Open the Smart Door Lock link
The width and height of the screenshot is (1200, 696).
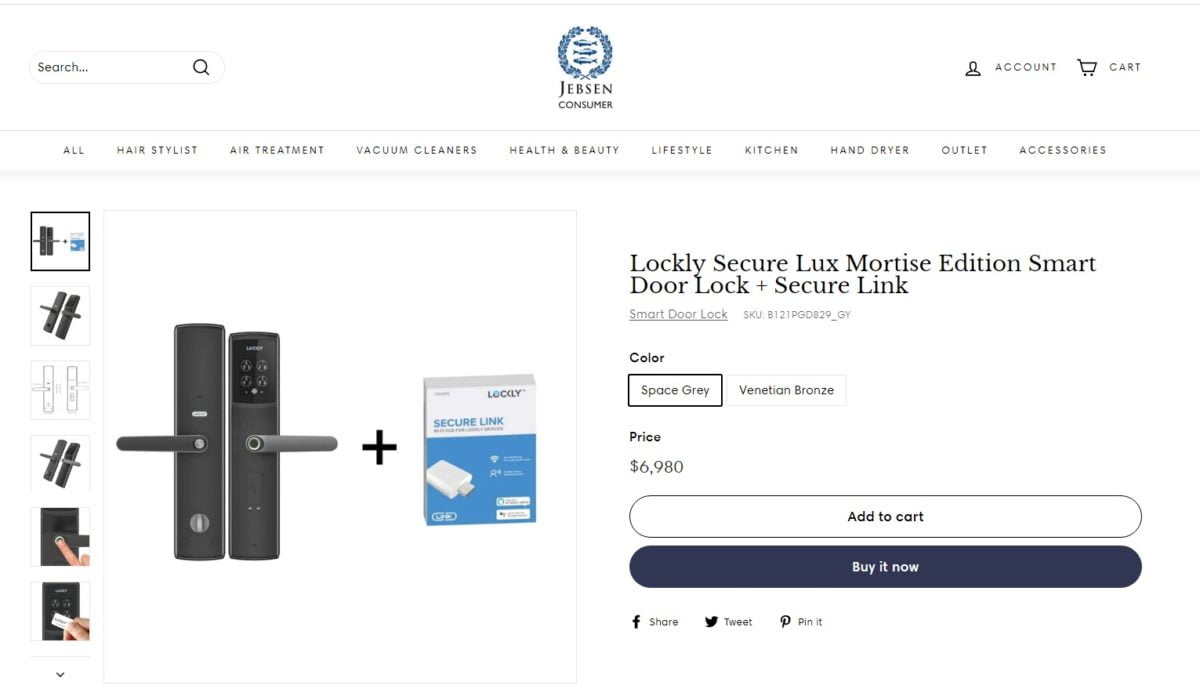678,314
